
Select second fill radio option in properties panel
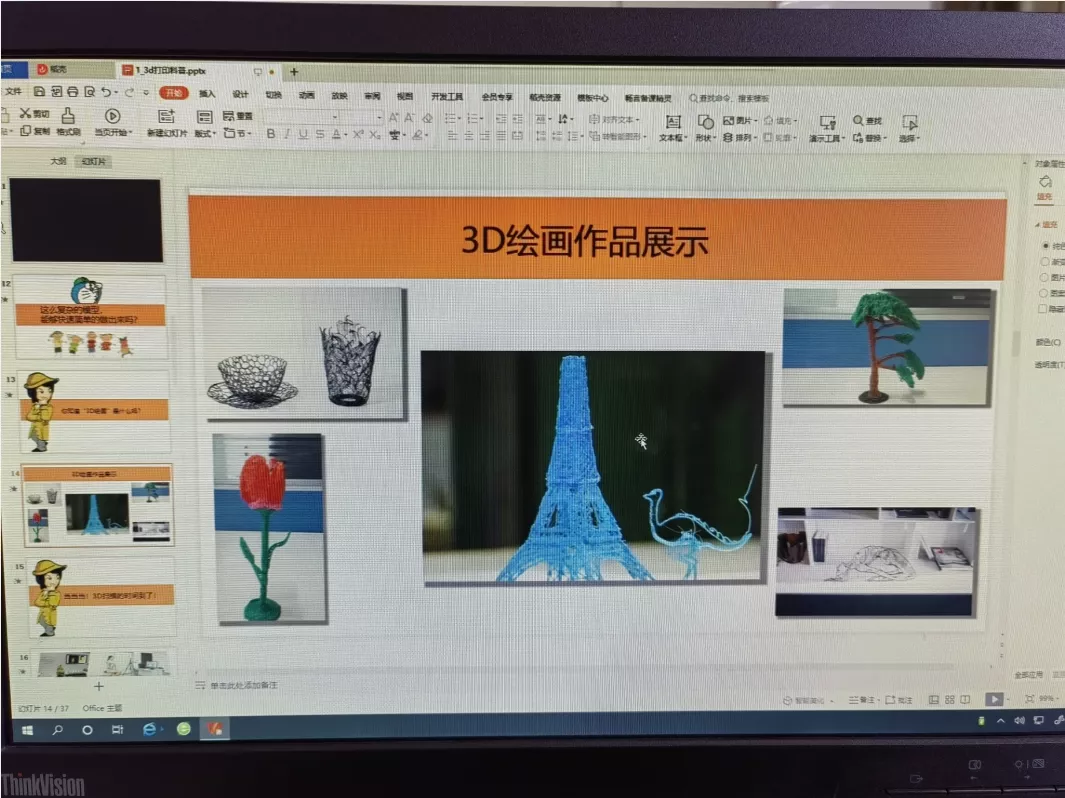click(1045, 261)
